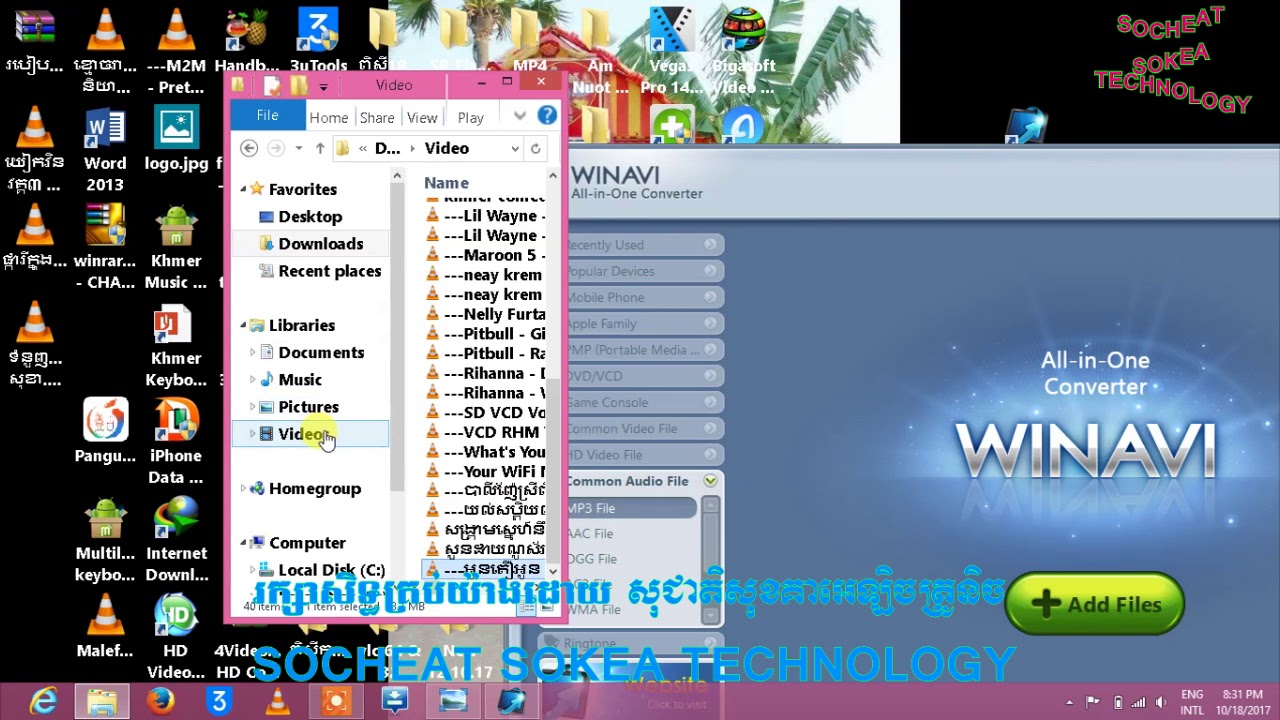1280x720 pixels.
Task: Expand the Music library node
Action: click(x=252, y=379)
